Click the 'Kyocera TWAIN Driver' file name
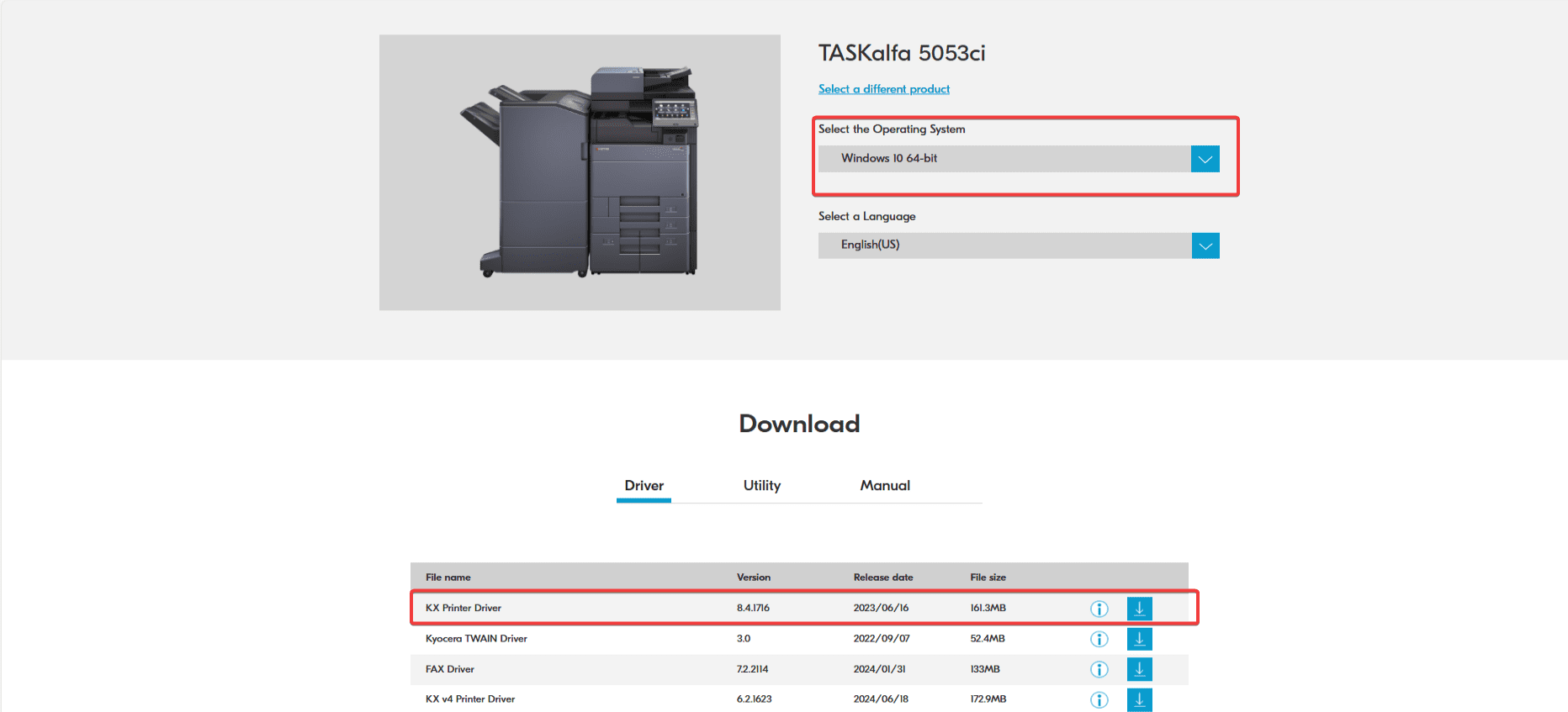The height and width of the screenshot is (712, 1568). pyautogui.click(x=476, y=639)
